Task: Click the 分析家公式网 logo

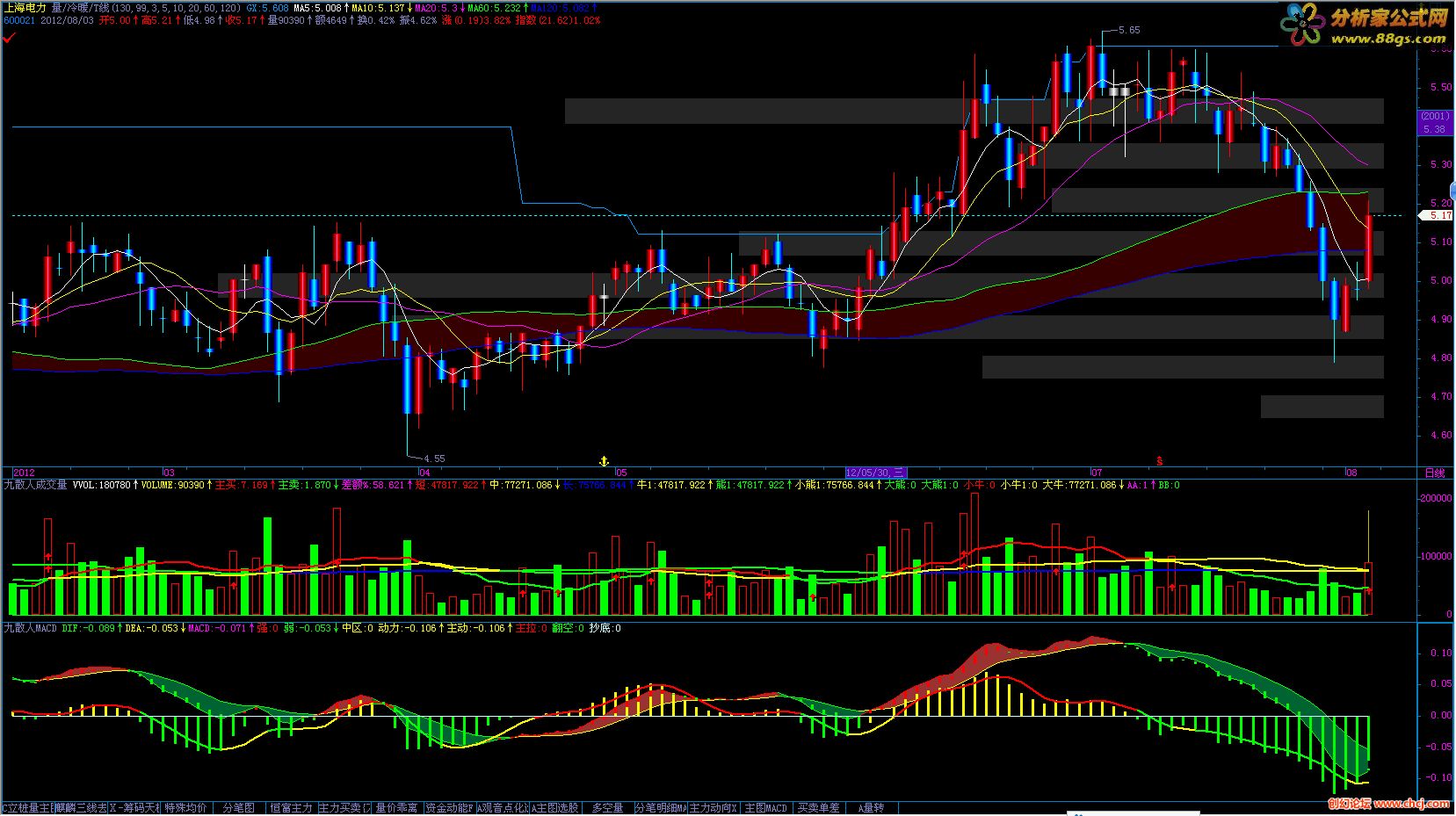Action: [1387, 18]
